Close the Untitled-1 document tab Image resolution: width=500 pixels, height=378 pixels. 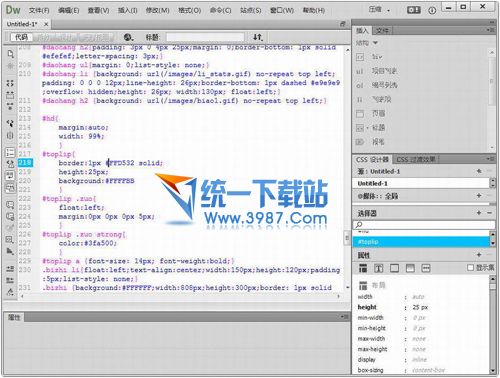pos(46,24)
